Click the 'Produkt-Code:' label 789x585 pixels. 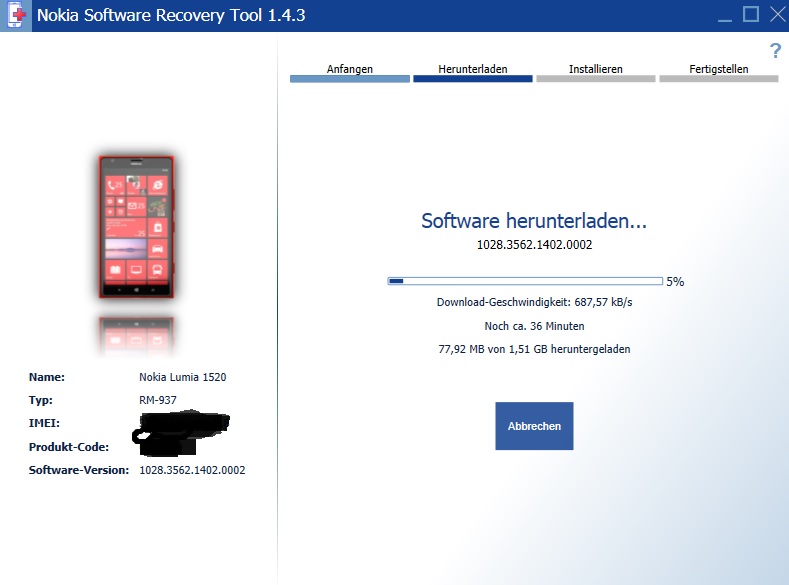[x=69, y=447]
